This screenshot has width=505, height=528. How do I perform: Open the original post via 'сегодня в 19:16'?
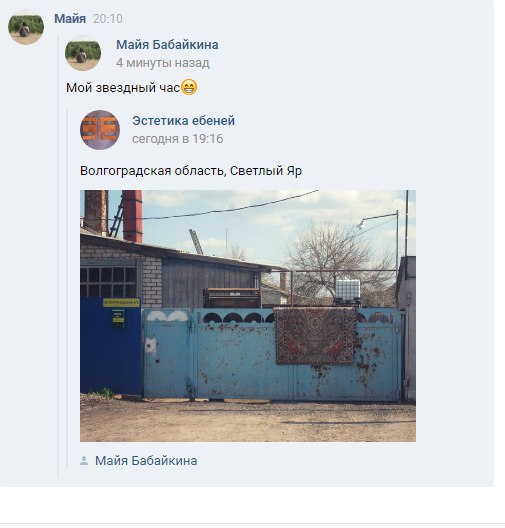coord(177,139)
